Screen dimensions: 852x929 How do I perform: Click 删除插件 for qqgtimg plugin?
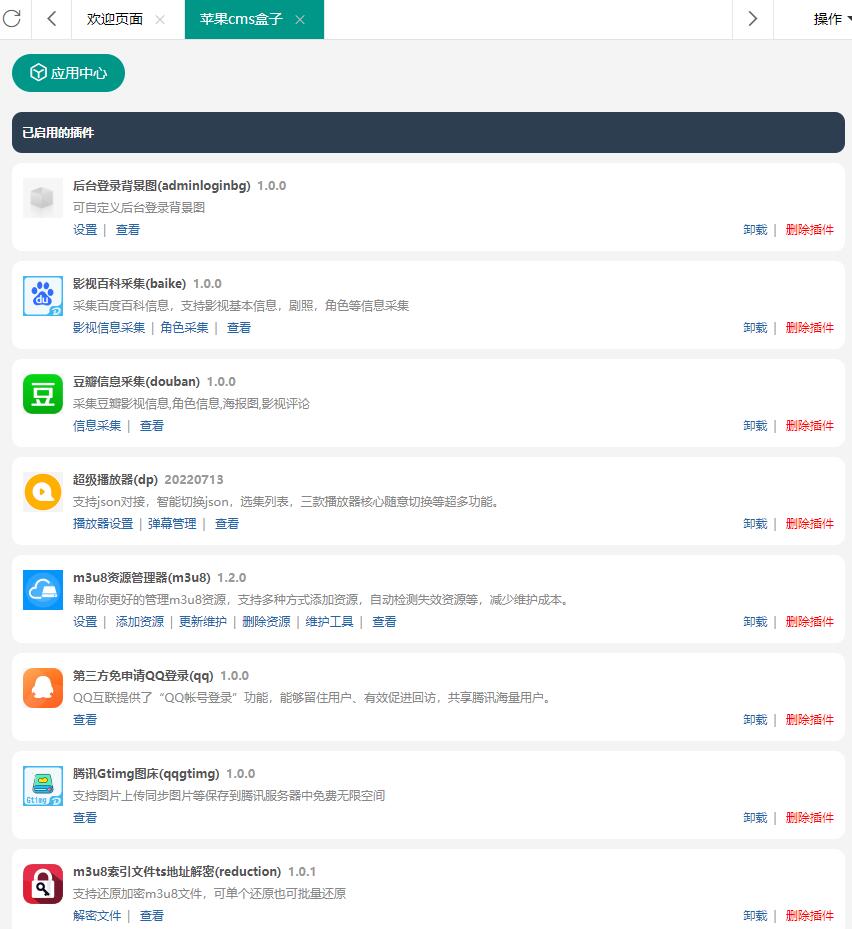click(x=809, y=818)
